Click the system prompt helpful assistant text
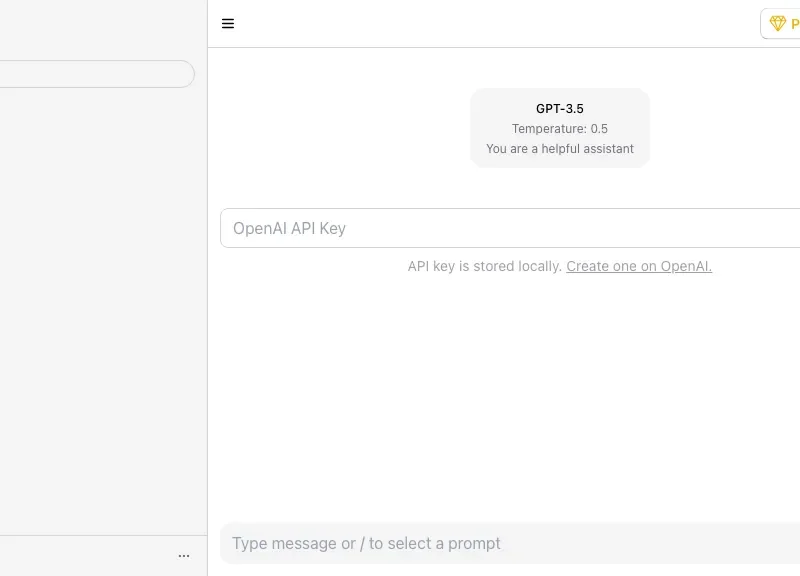This screenshot has height=576, width=800. [560, 148]
